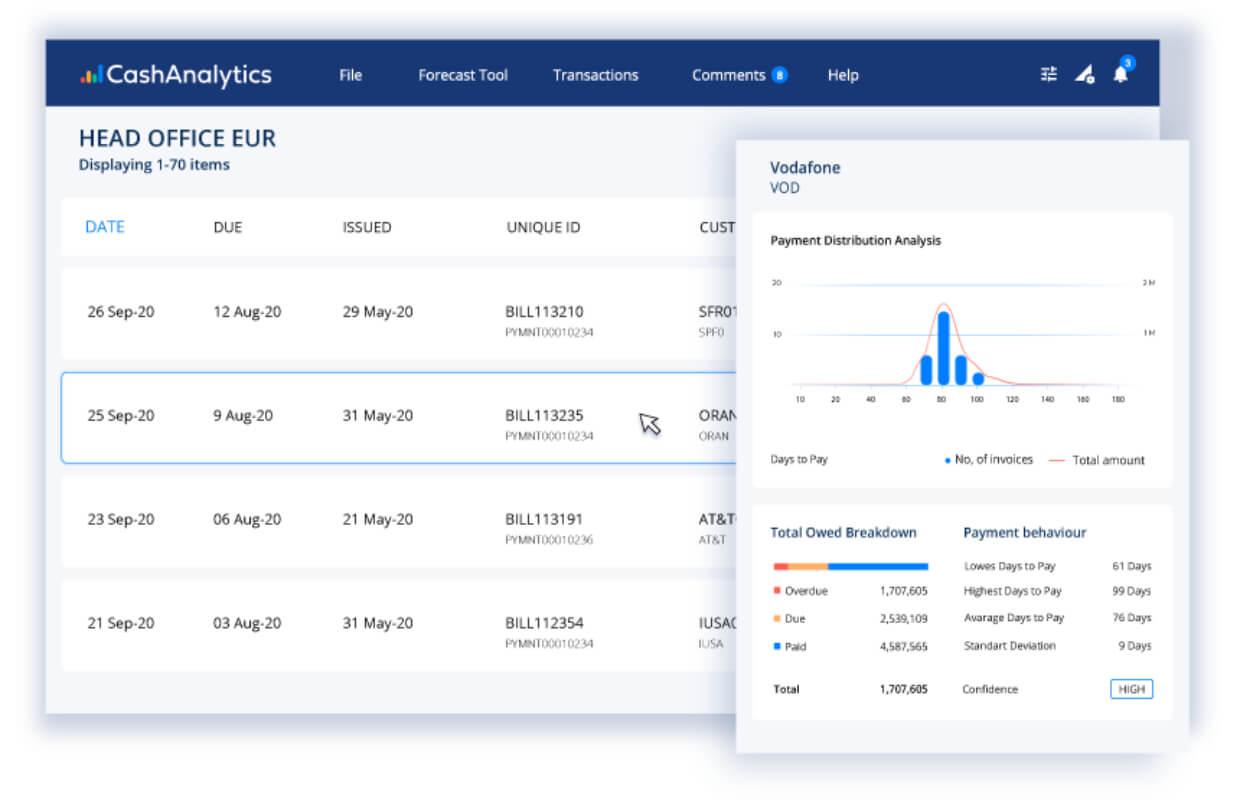
Task: Sort by the UNIQUE ID column header
Action: [x=543, y=227]
